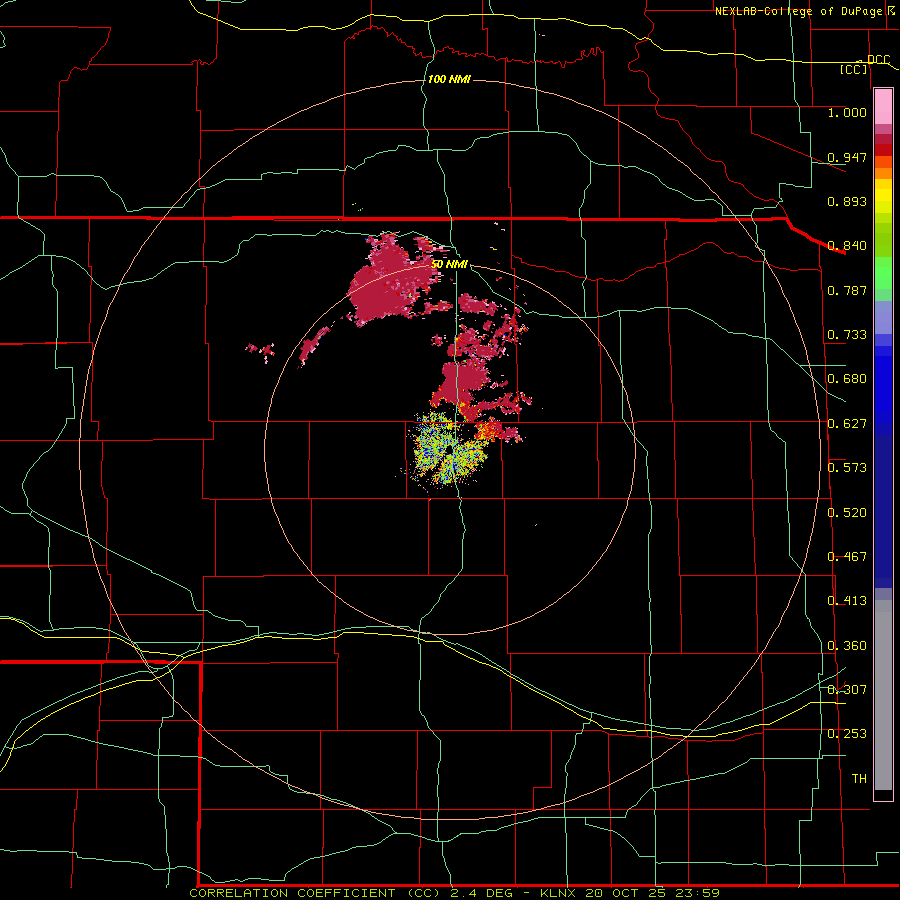This screenshot has width=900, height=900.
Task: Click the 100 NMI range ring label
Action: pos(449,79)
